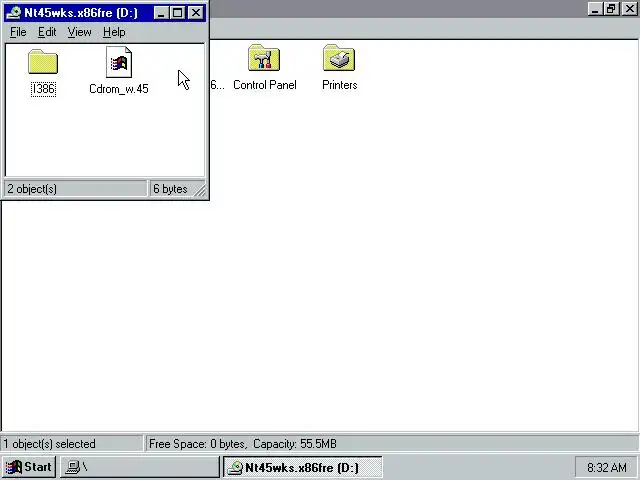Select the Cdrom_w.45 file icon
This screenshot has height=480, width=640.
pyautogui.click(x=119, y=62)
